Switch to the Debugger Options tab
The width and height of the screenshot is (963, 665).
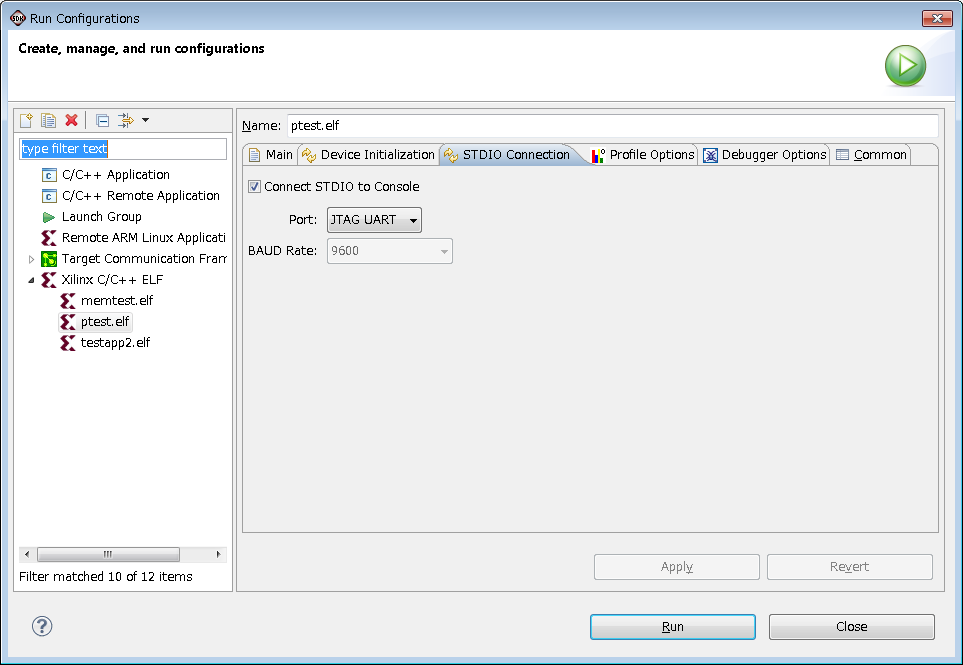pyautogui.click(x=765, y=155)
